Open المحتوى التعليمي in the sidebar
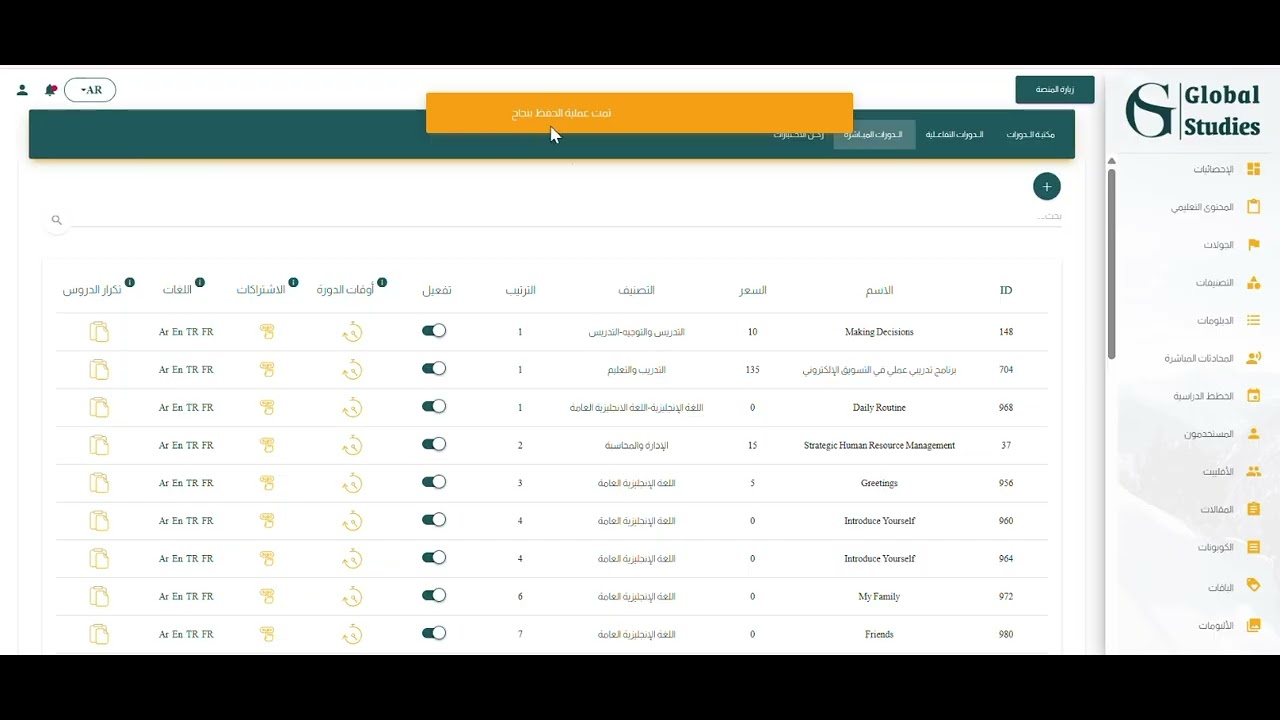 click(1216, 207)
